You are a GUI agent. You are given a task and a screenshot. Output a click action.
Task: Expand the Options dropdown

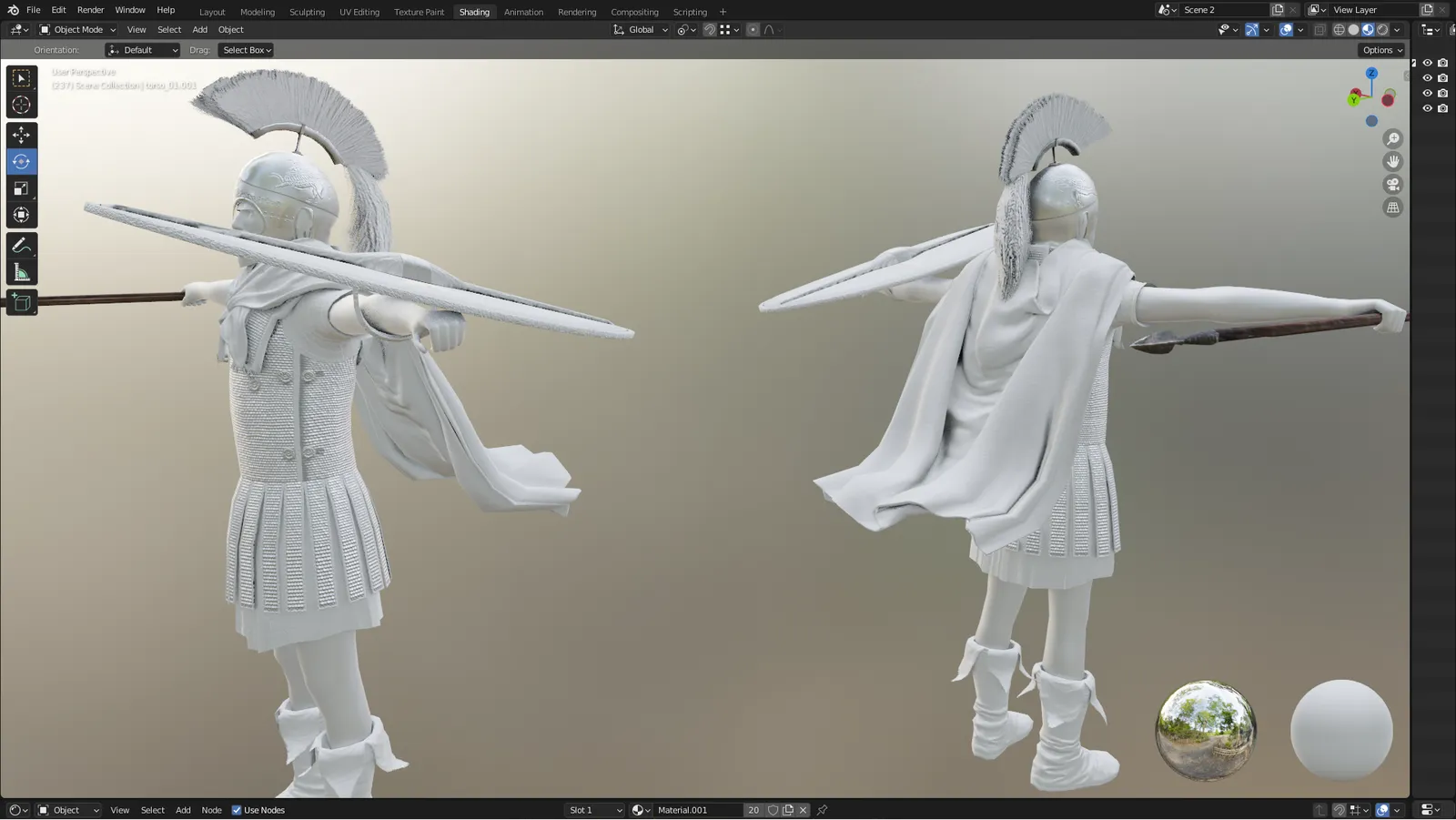click(1382, 50)
